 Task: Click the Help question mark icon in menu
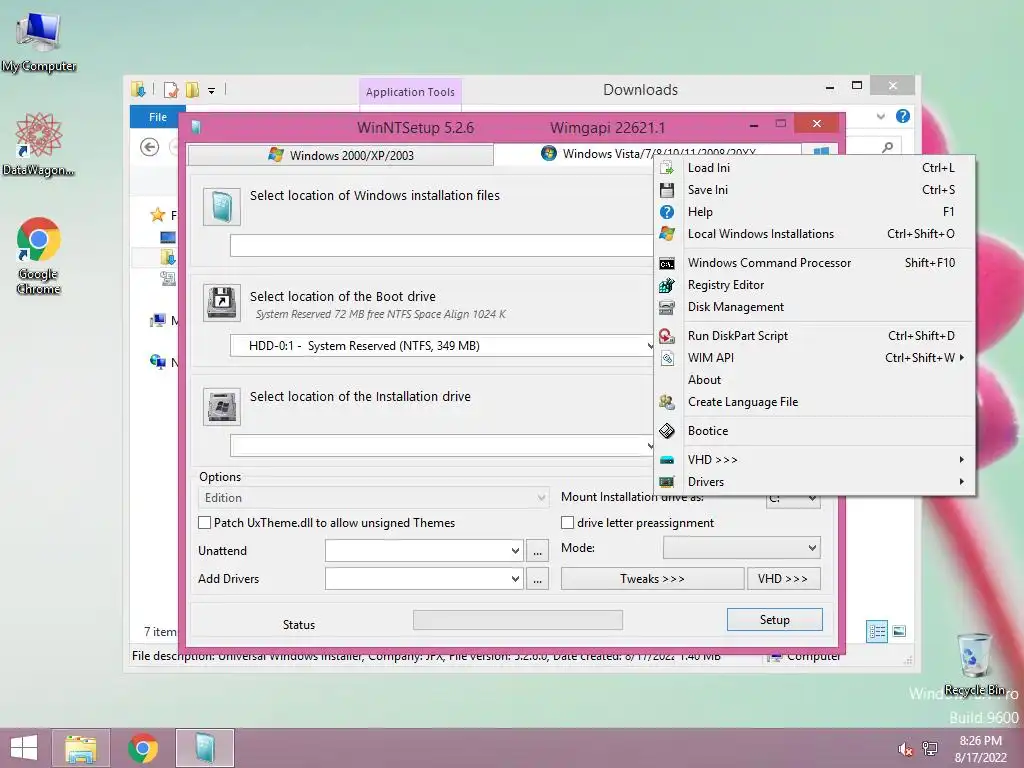point(667,212)
